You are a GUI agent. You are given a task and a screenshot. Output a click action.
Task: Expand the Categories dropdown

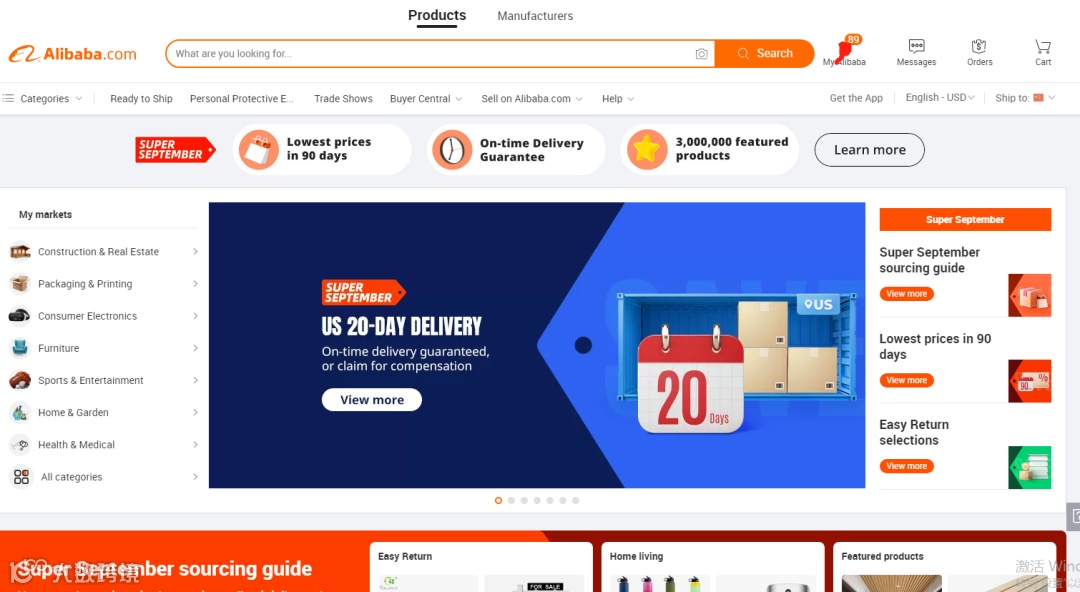click(43, 99)
